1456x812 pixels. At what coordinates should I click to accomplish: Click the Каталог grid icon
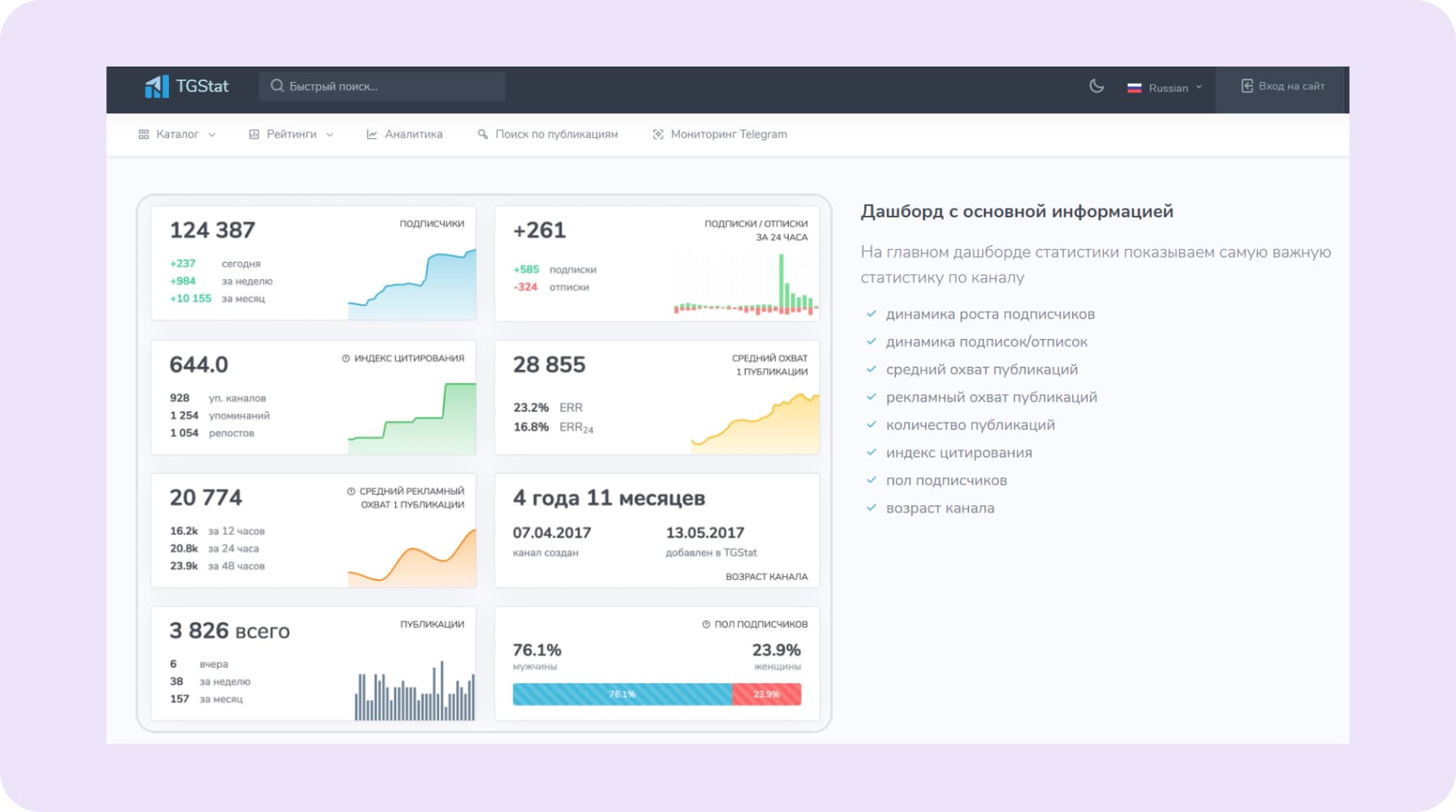tap(144, 135)
